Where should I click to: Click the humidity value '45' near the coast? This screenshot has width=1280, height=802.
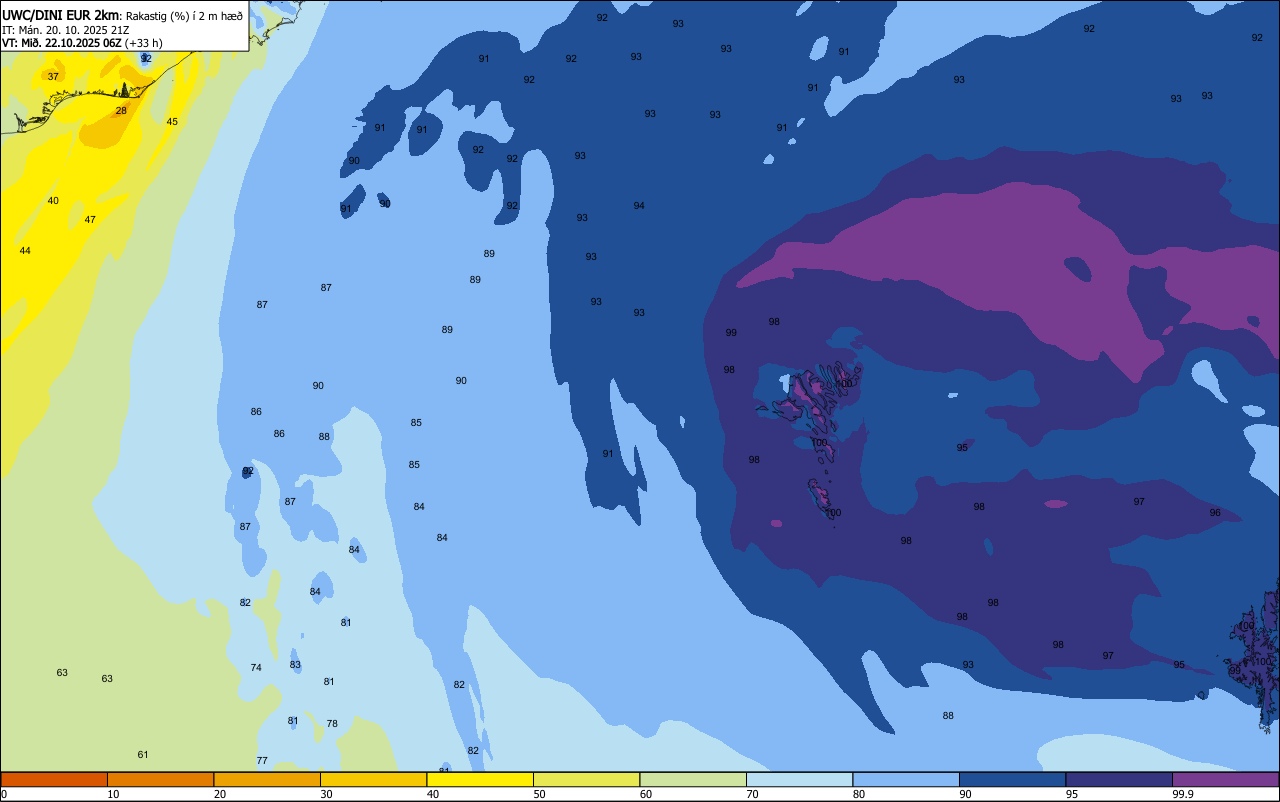click(172, 122)
